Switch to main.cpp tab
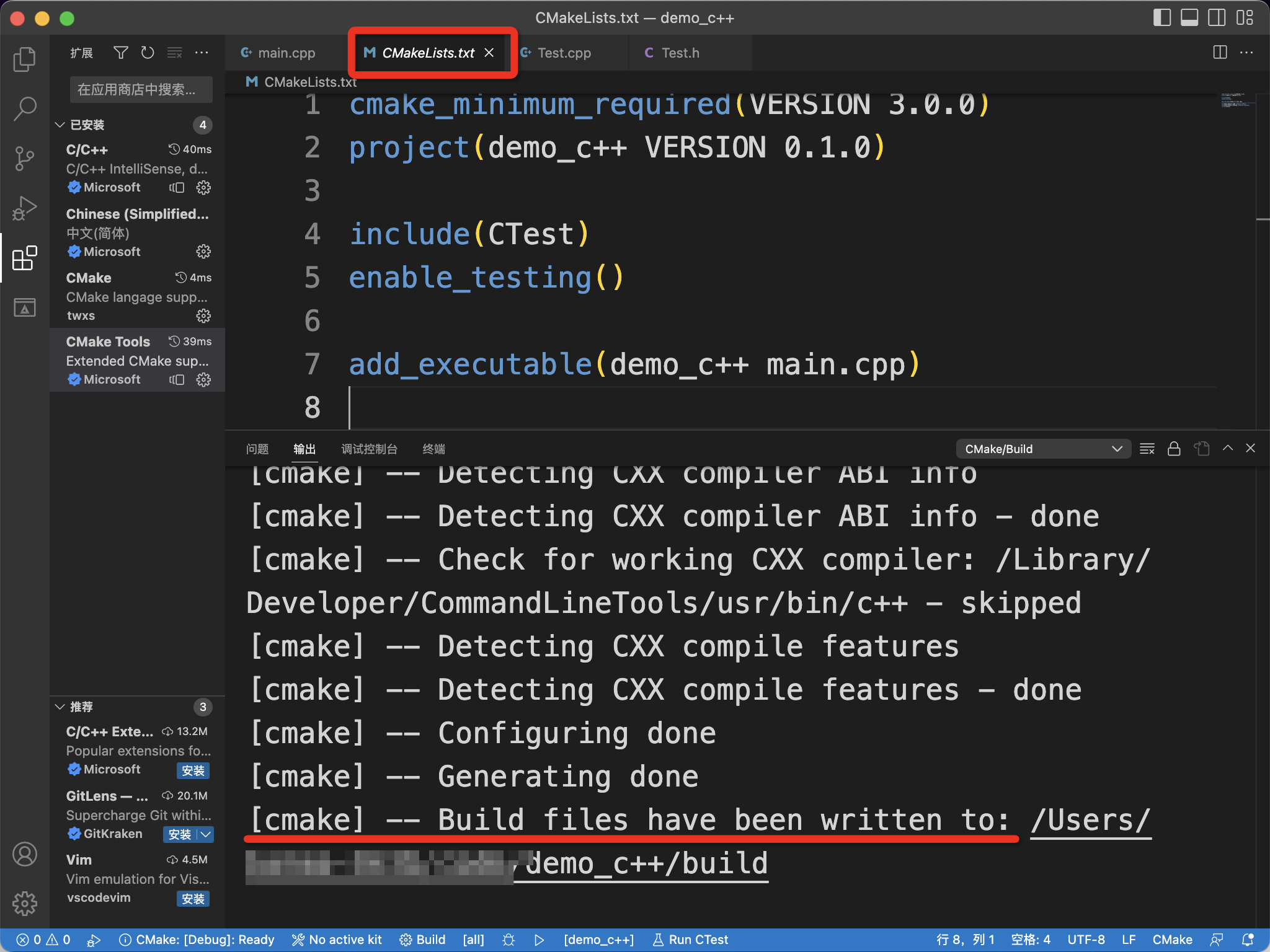This screenshot has width=1270, height=952. click(x=286, y=53)
